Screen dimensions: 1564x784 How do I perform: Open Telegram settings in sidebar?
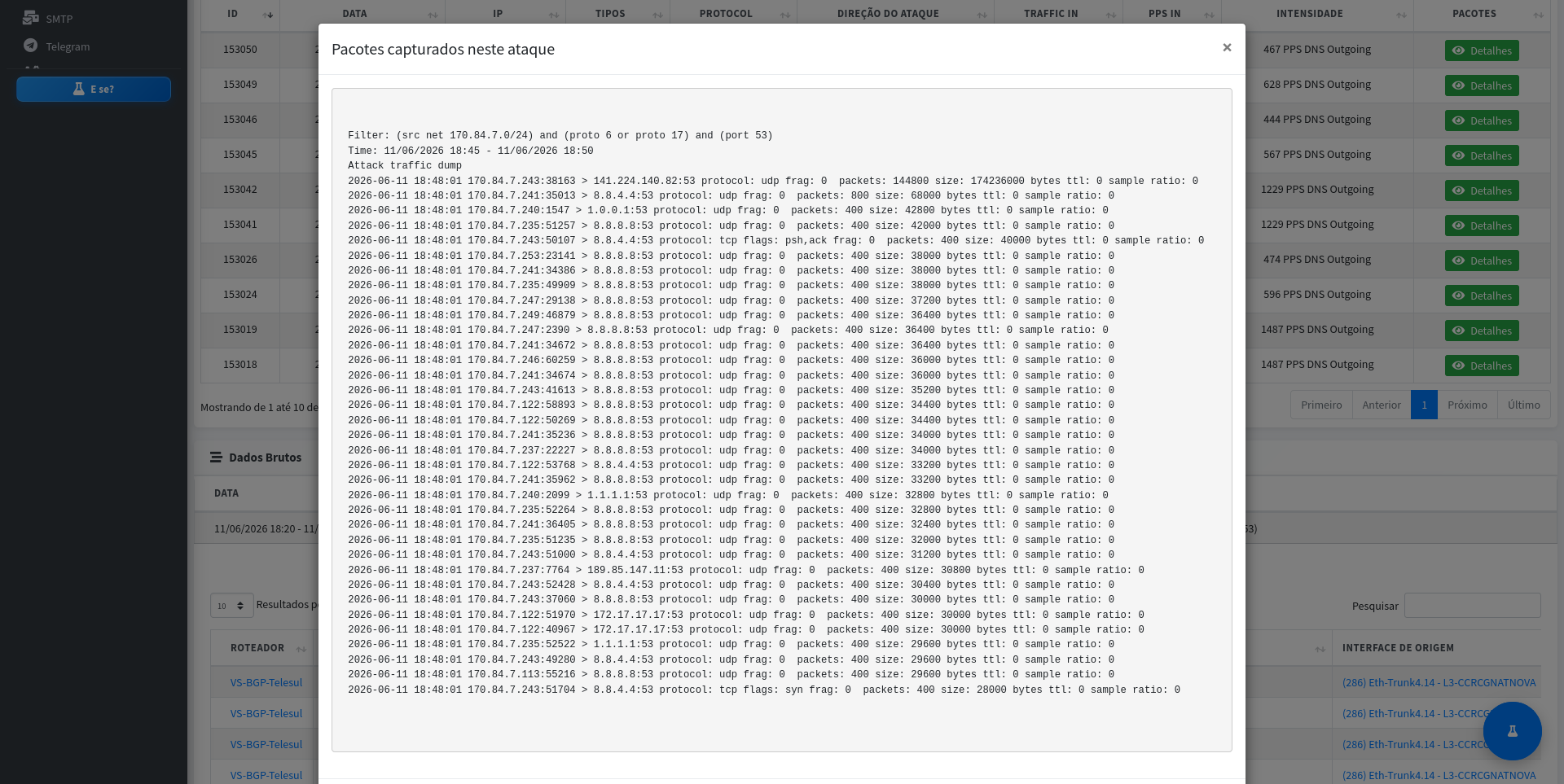coord(68,46)
